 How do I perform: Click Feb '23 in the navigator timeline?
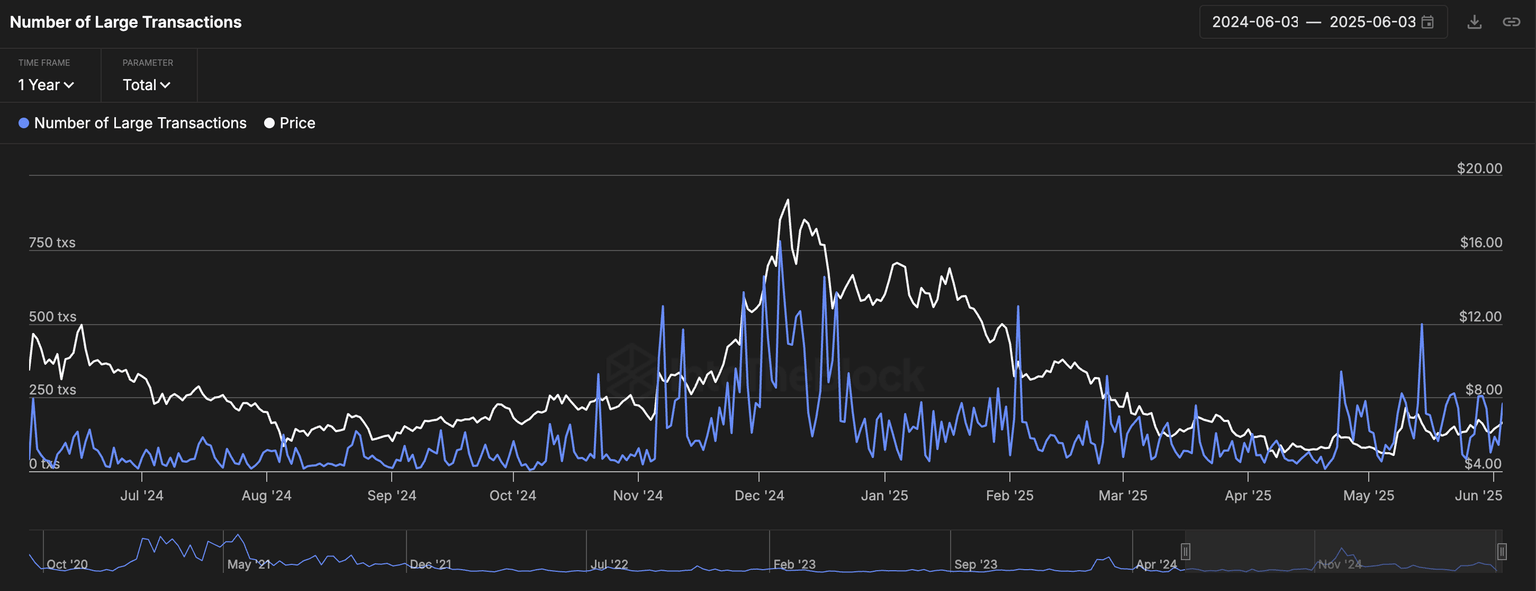pos(794,564)
